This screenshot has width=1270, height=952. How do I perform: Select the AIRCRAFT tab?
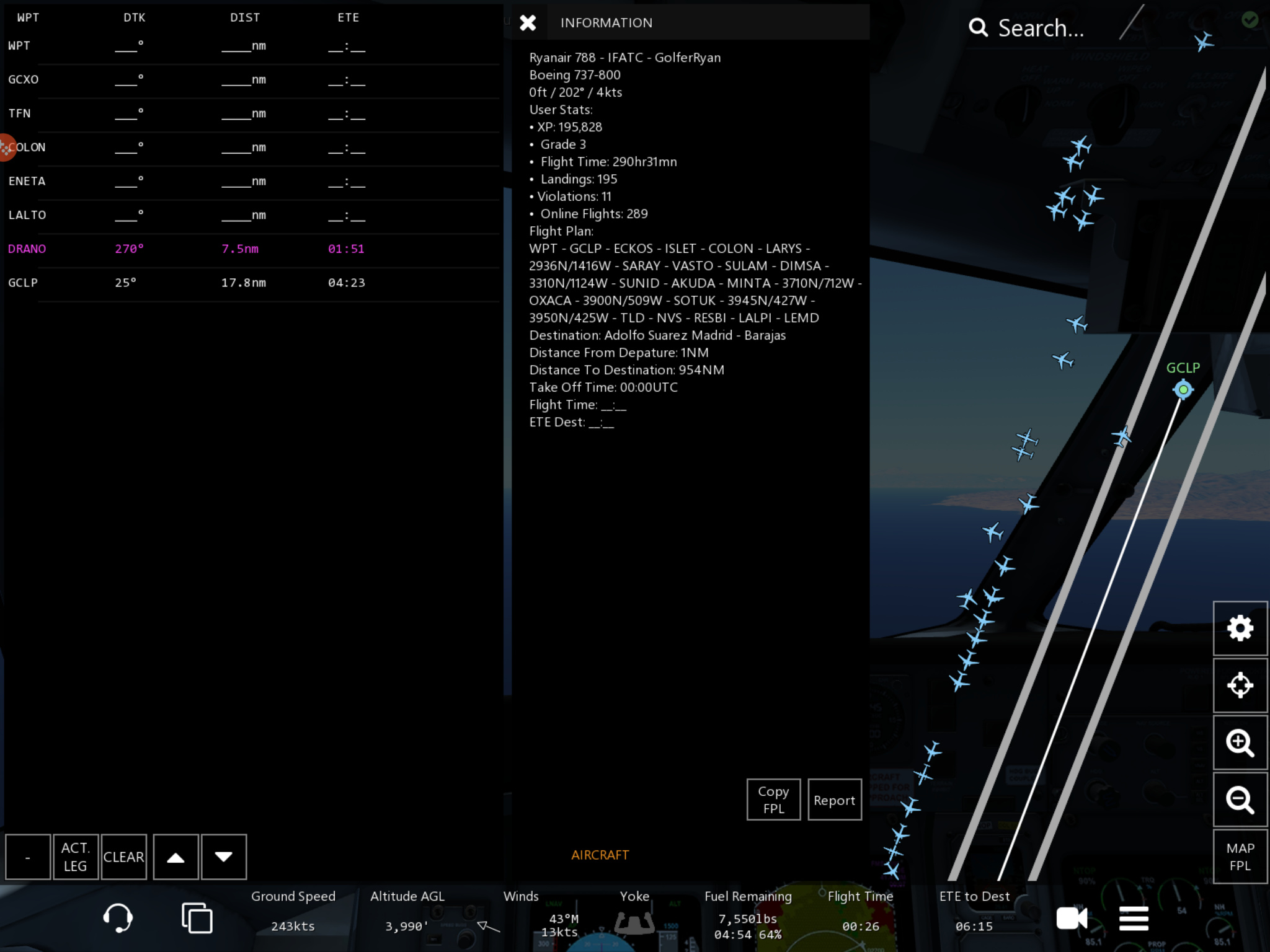click(x=600, y=855)
